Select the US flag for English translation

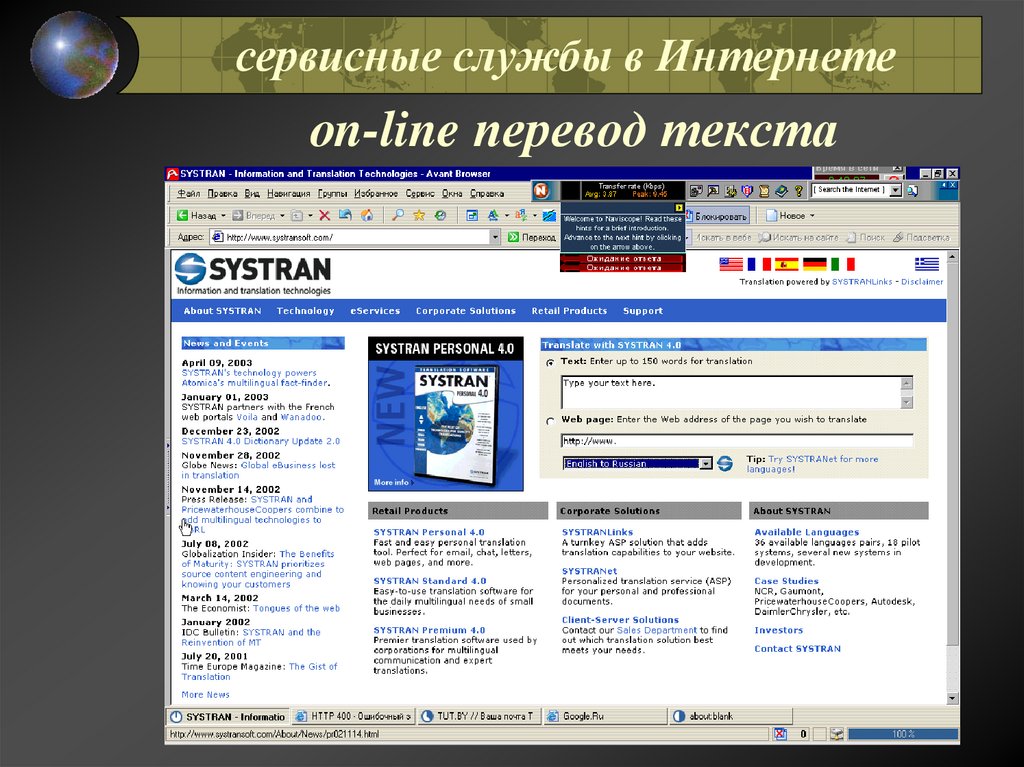coord(729,264)
